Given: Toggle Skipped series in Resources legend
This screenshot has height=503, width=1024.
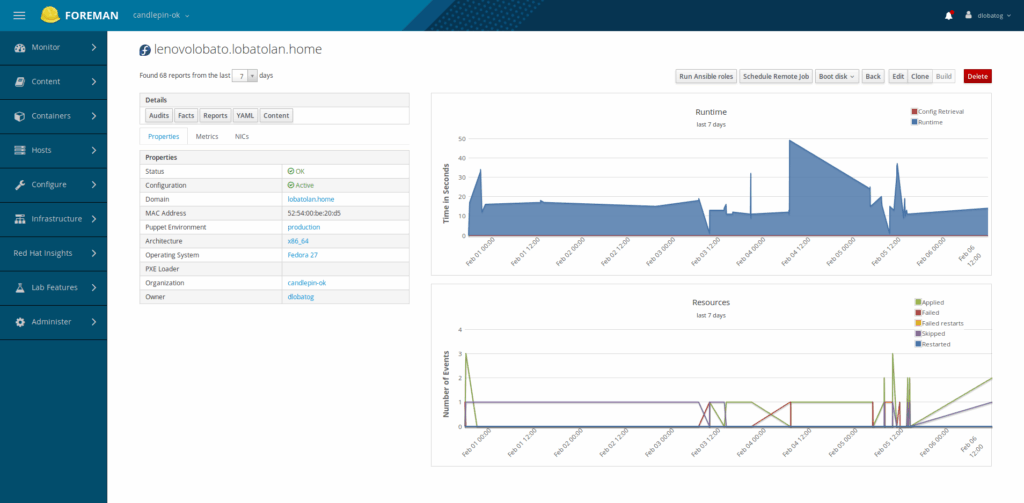Looking at the screenshot, I should 936,333.
